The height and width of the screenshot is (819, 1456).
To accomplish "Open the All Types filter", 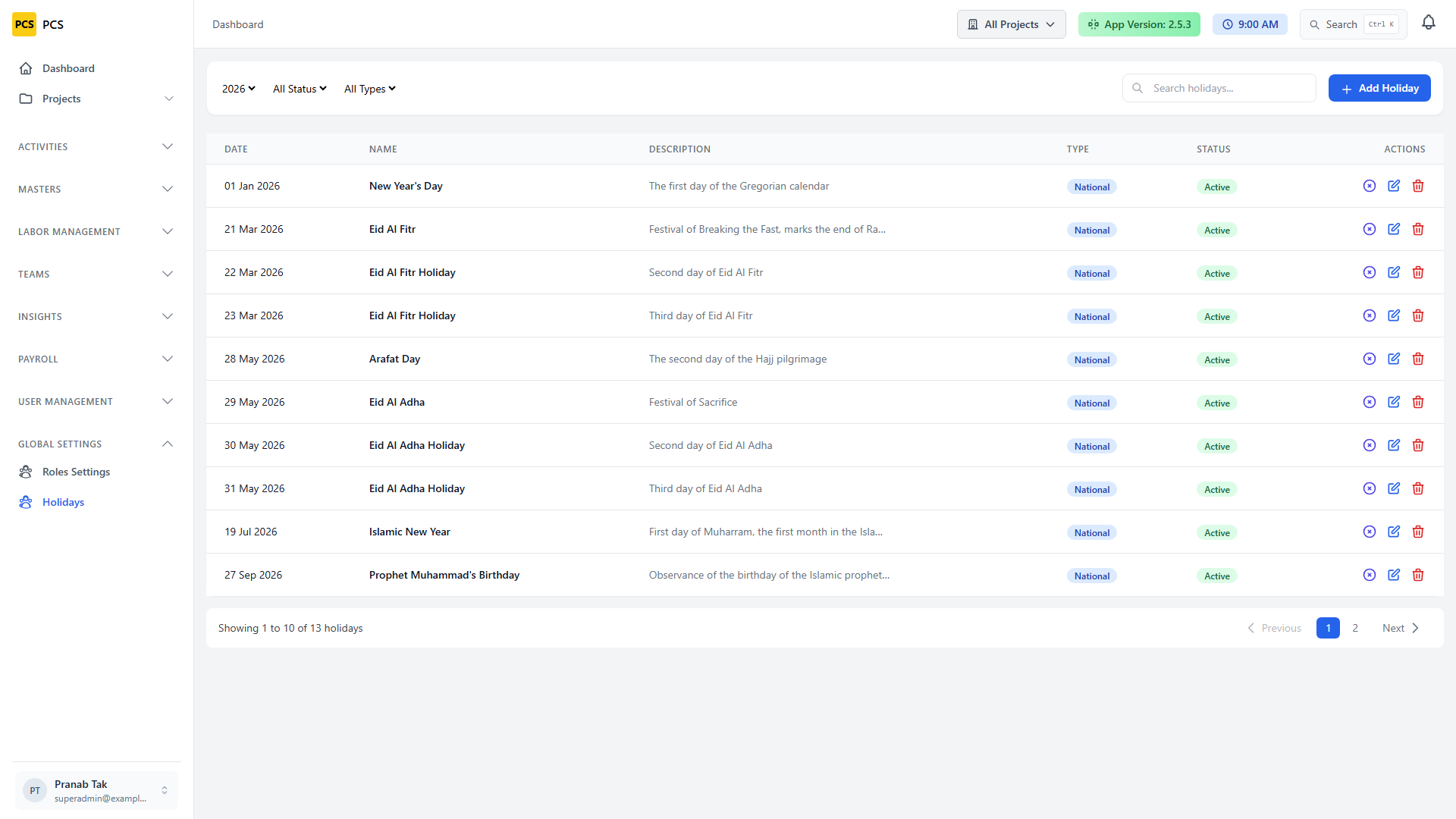I will 370,89.
